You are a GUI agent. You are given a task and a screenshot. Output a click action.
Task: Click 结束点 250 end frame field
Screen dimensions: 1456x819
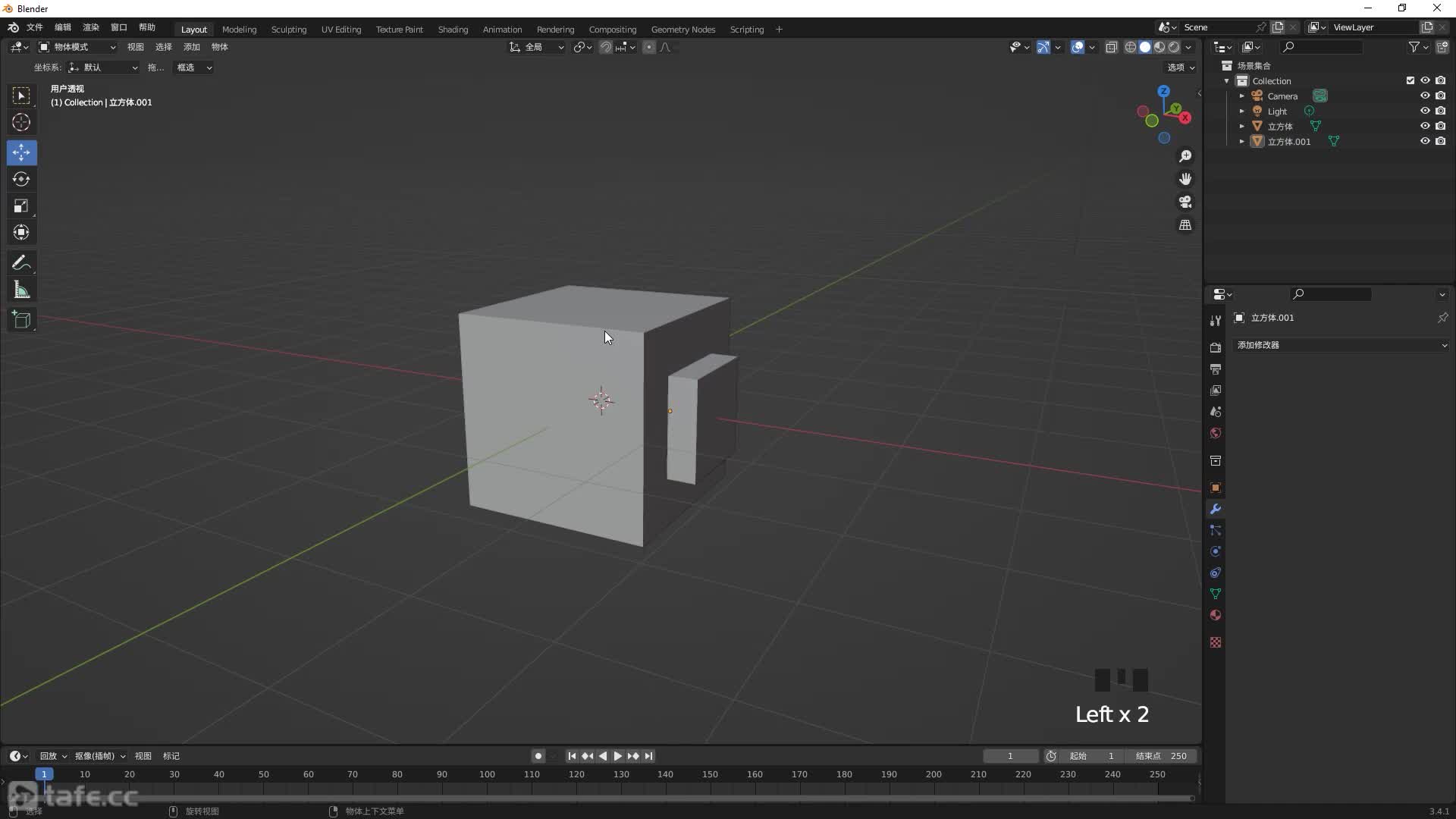tap(1161, 756)
